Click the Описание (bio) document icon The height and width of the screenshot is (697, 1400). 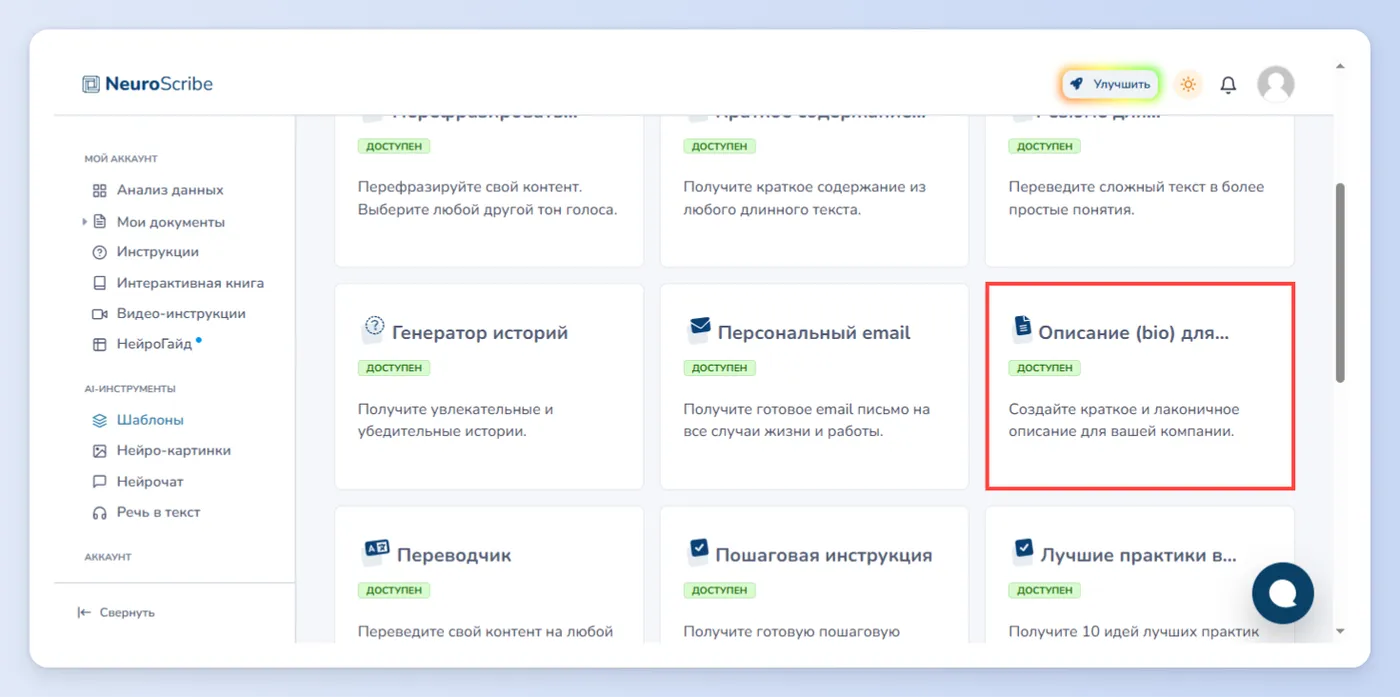point(1022,328)
